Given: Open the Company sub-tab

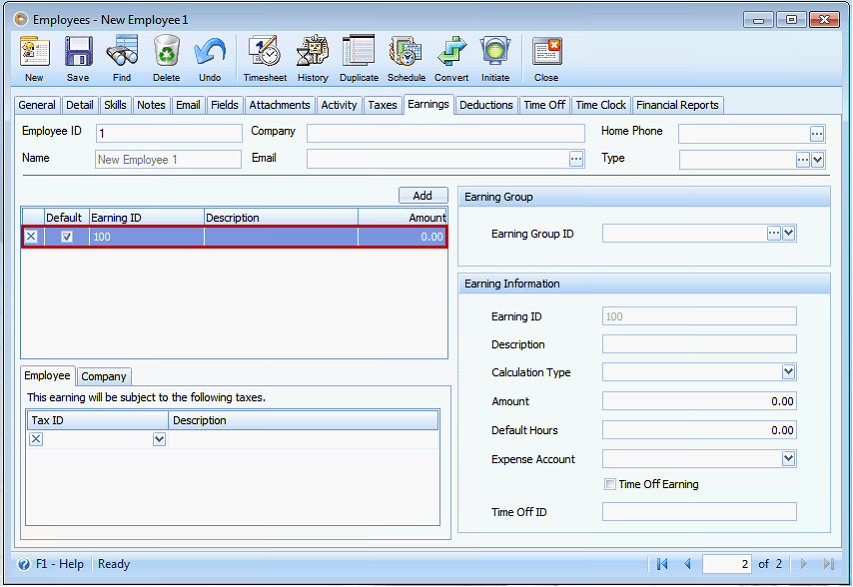Looking at the screenshot, I should pyautogui.click(x=103, y=377).
